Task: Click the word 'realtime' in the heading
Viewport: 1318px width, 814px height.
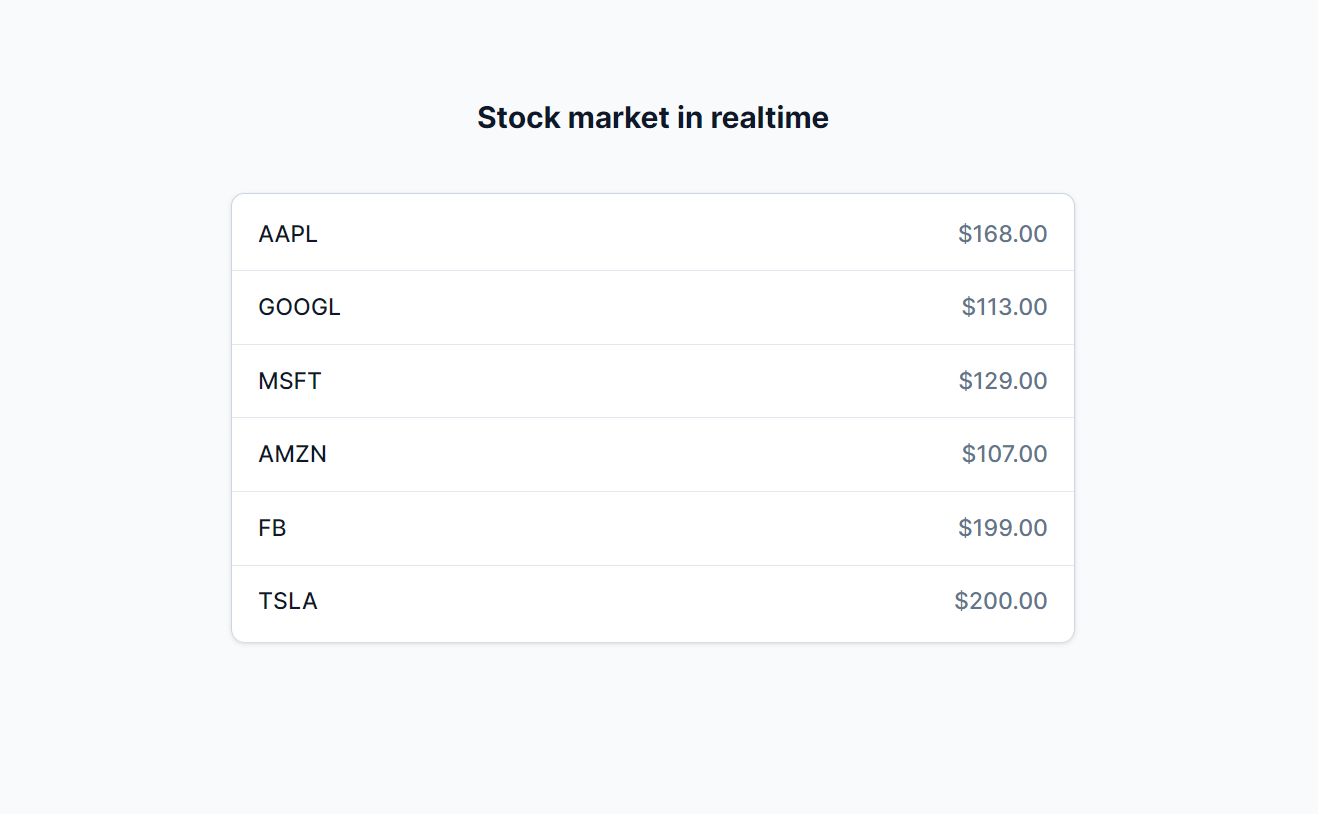Action: [769, 118]
